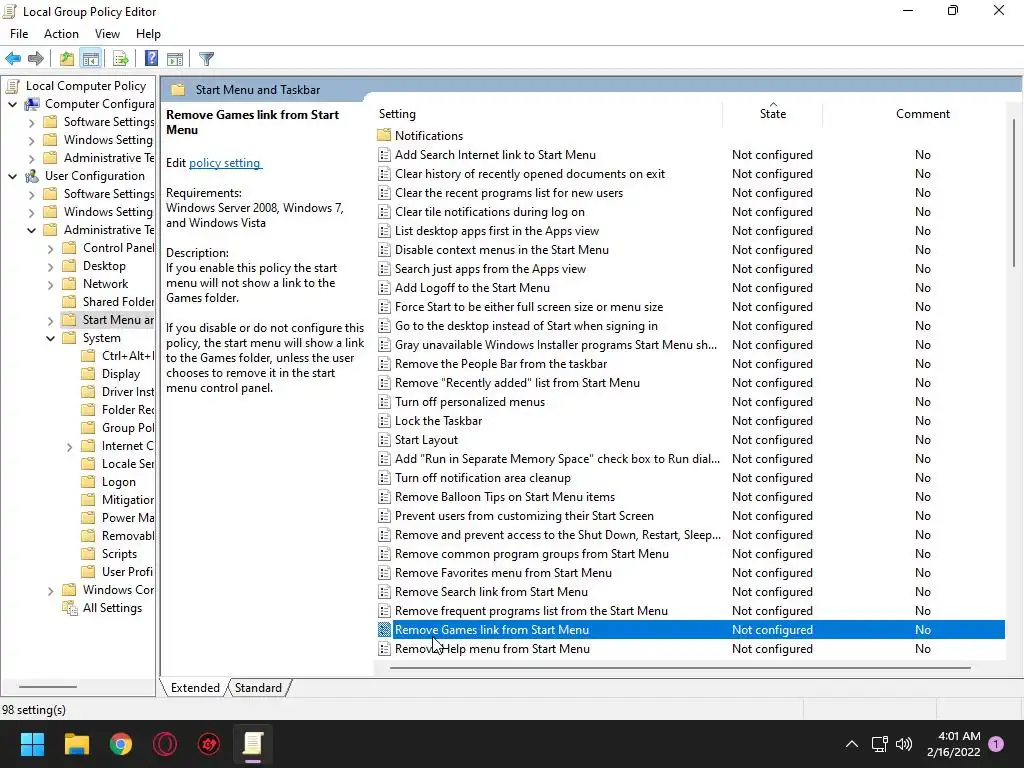Click the Forward arrow toolbar icon
Viewport: 1024px width, 768px height.
(x=36, y=59)
